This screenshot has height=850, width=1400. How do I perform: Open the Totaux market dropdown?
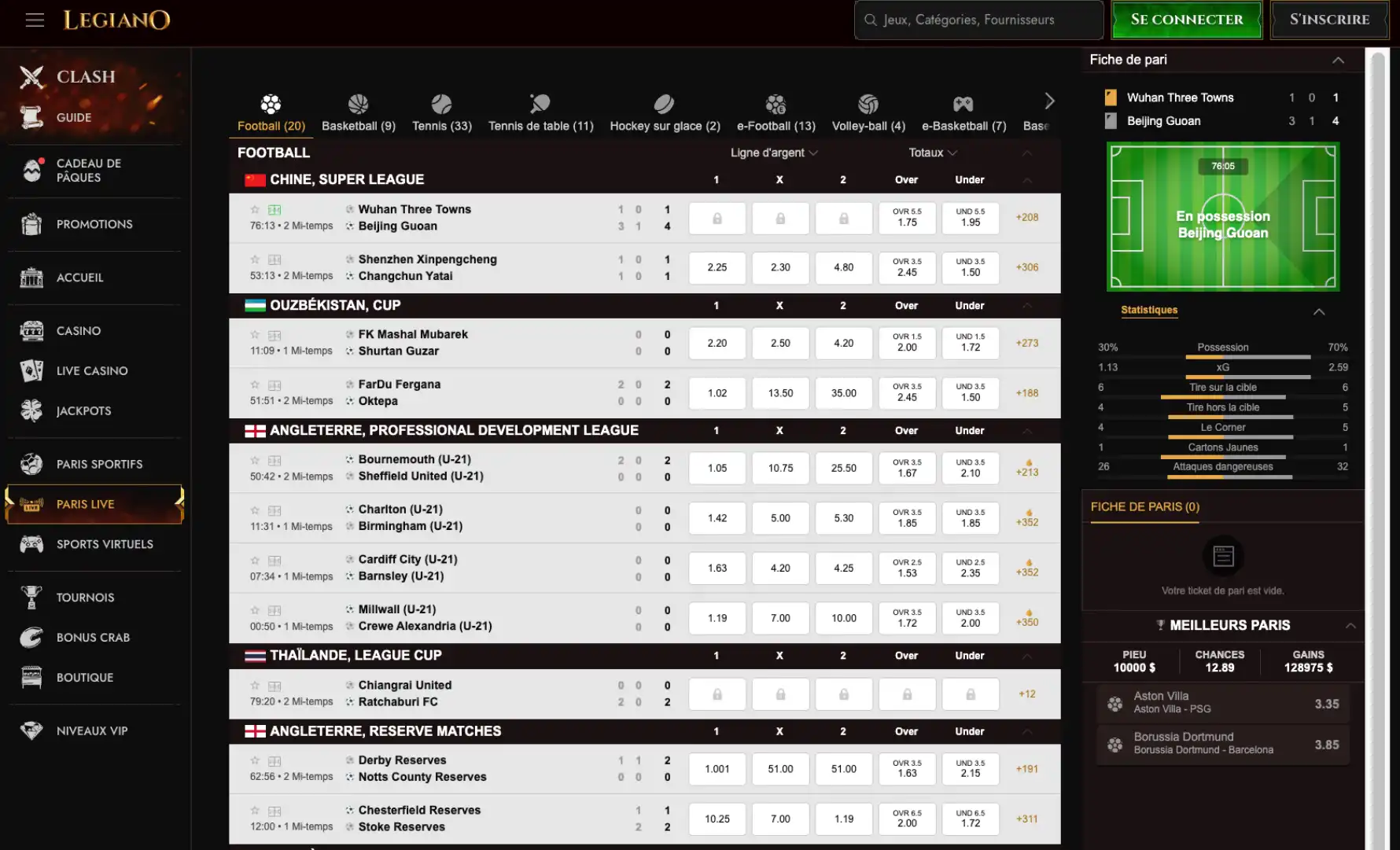pyautogui.click(x=932, y=153)
